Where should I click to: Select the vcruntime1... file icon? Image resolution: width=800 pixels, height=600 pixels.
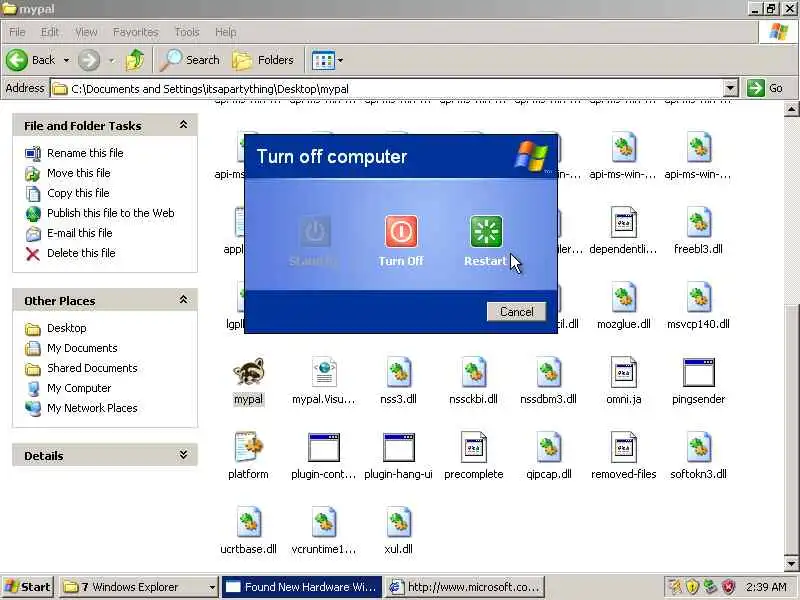tap(324, 522)
